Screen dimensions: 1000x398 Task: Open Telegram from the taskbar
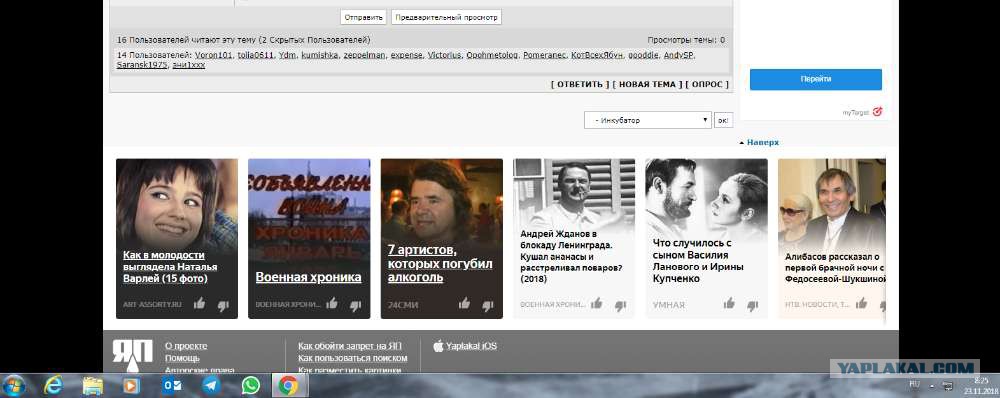click(x=212, y=385)
